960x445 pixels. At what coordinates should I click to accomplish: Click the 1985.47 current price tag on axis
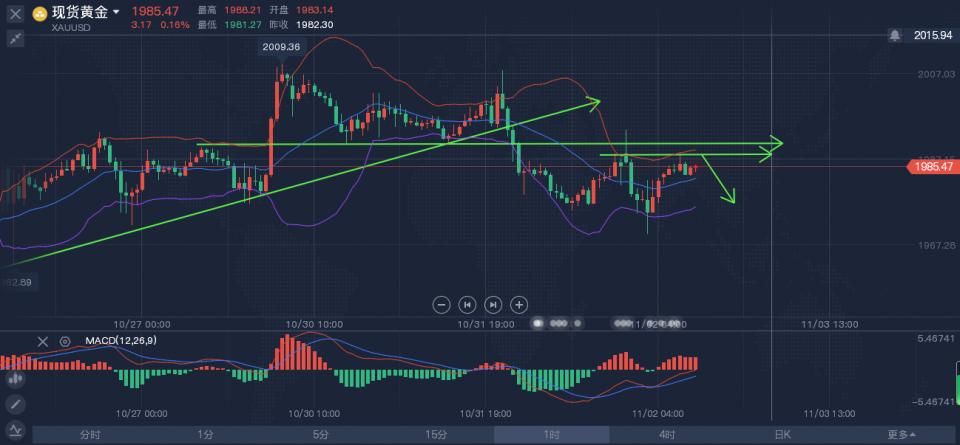coord(931,167)
